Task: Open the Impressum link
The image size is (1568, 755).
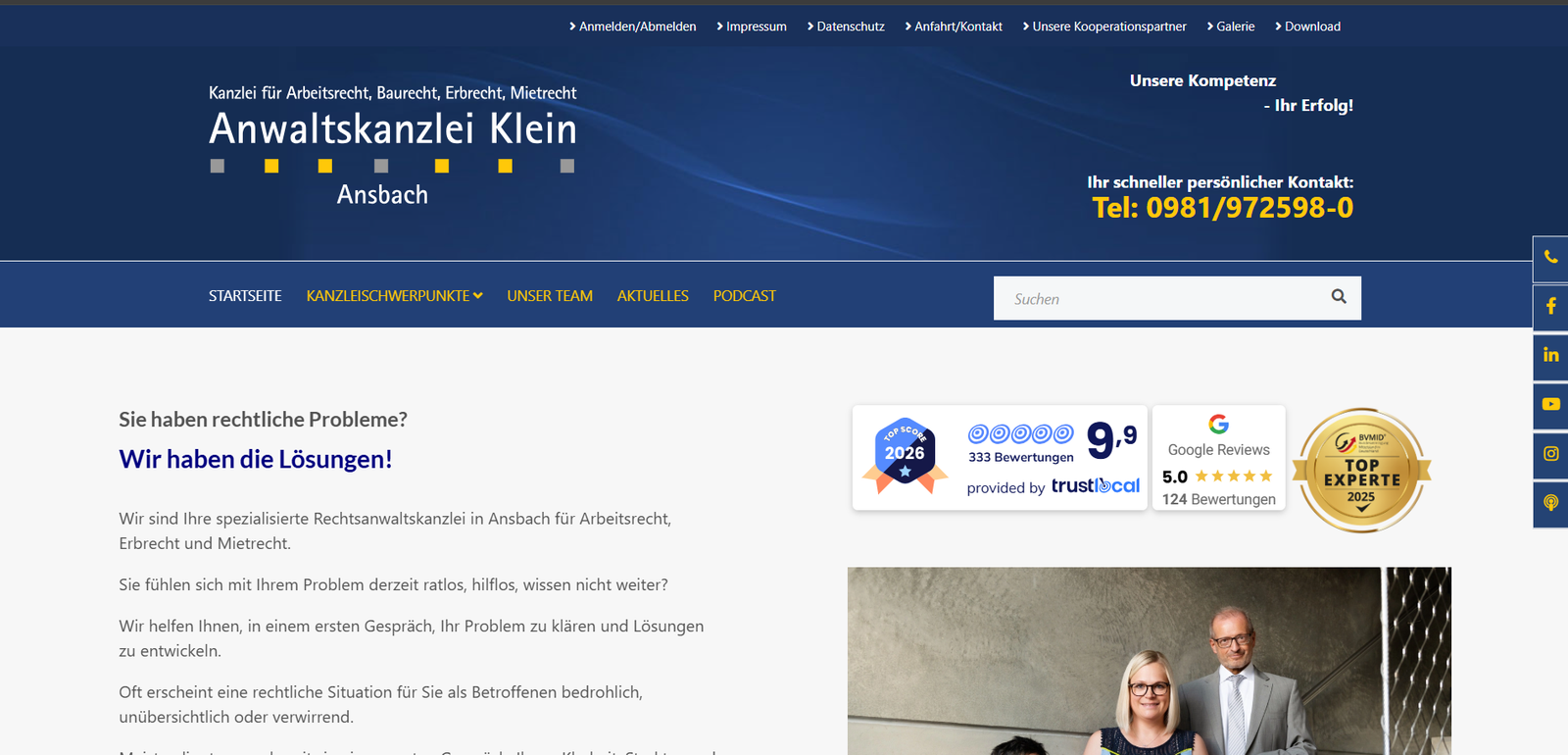Action: 752,26
